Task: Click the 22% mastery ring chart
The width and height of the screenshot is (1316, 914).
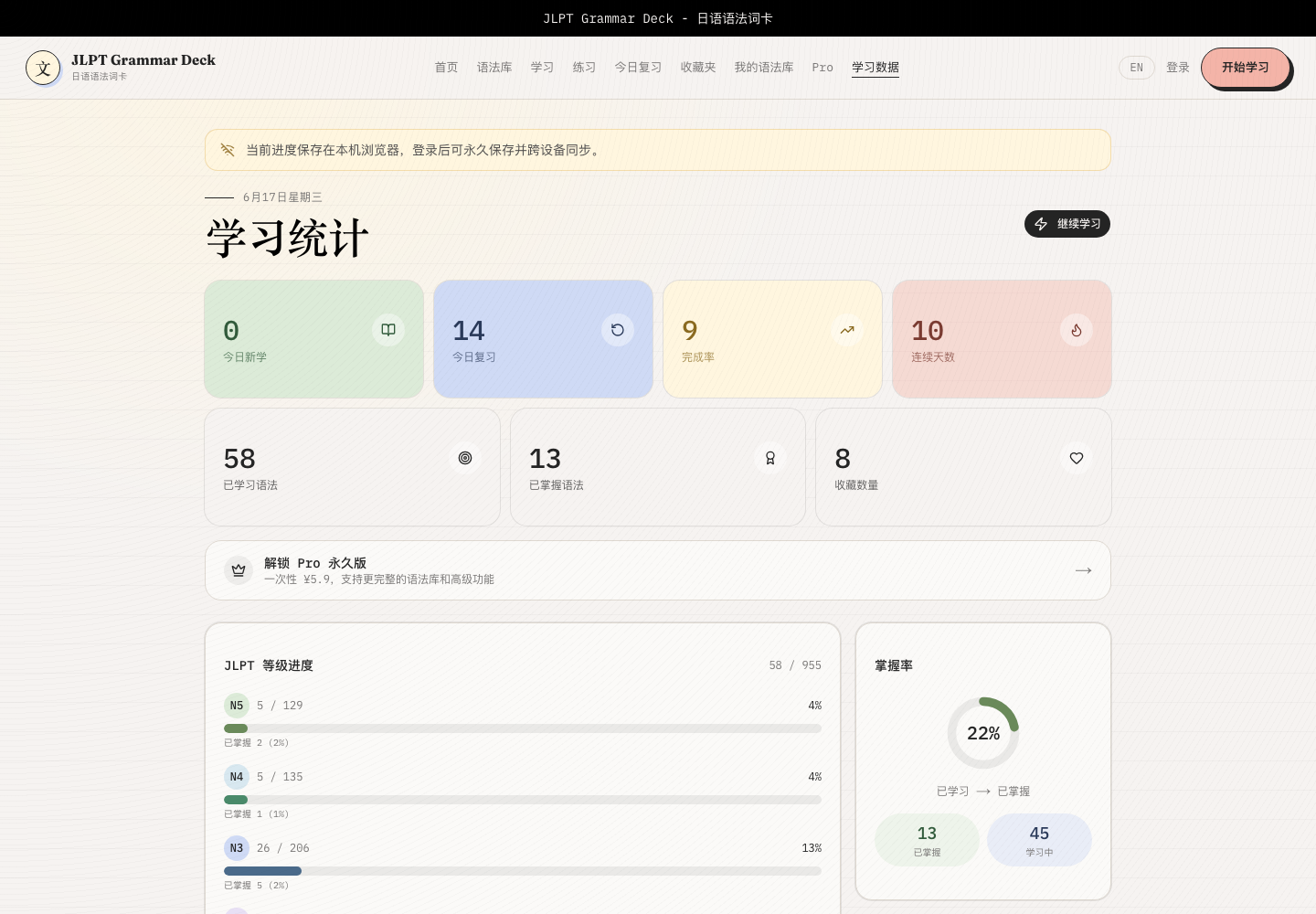Action: pos(983,733)
